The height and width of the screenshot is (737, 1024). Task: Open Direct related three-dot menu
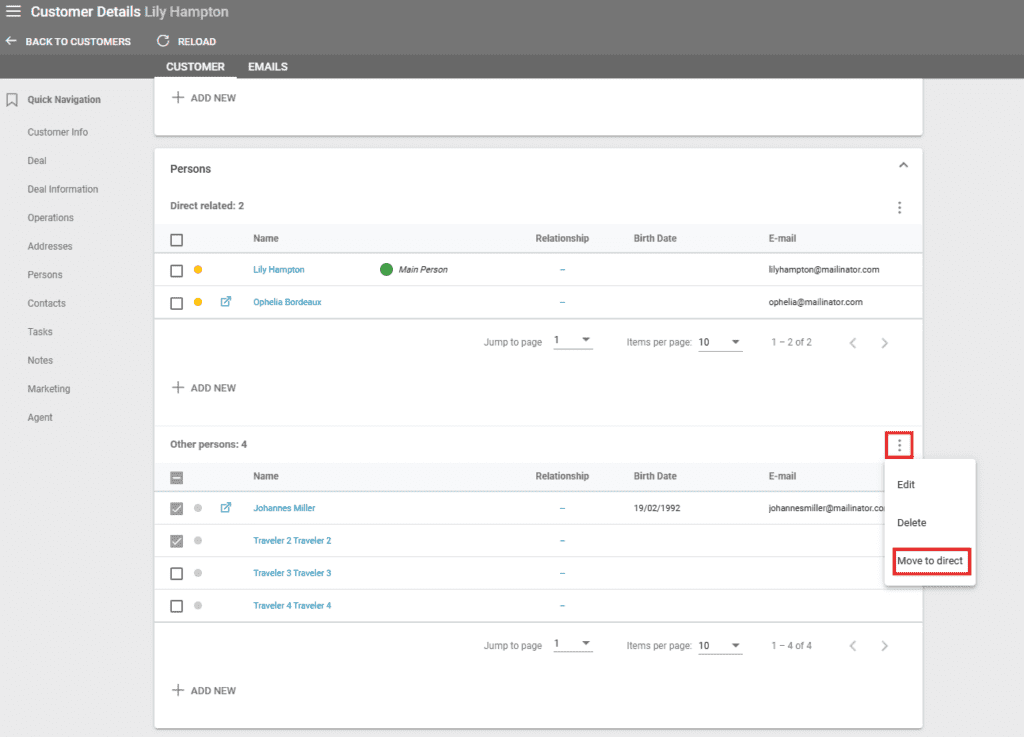899,208
